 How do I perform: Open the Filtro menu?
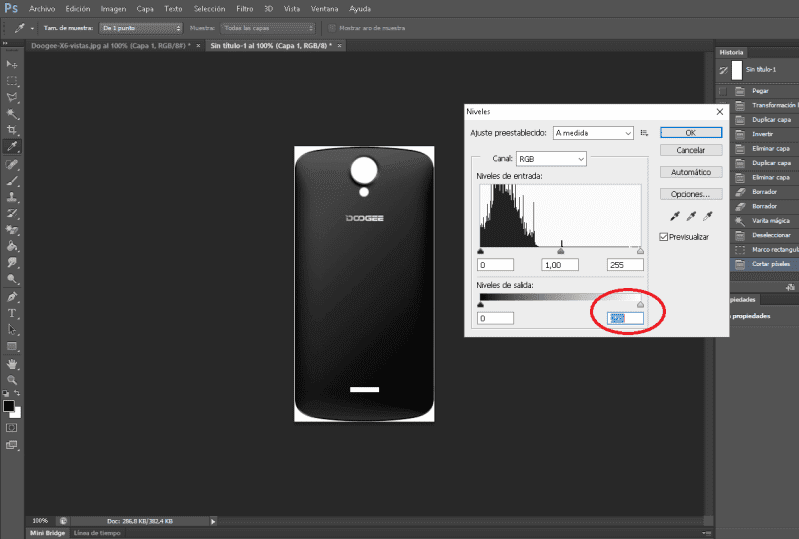click(245, 9)
